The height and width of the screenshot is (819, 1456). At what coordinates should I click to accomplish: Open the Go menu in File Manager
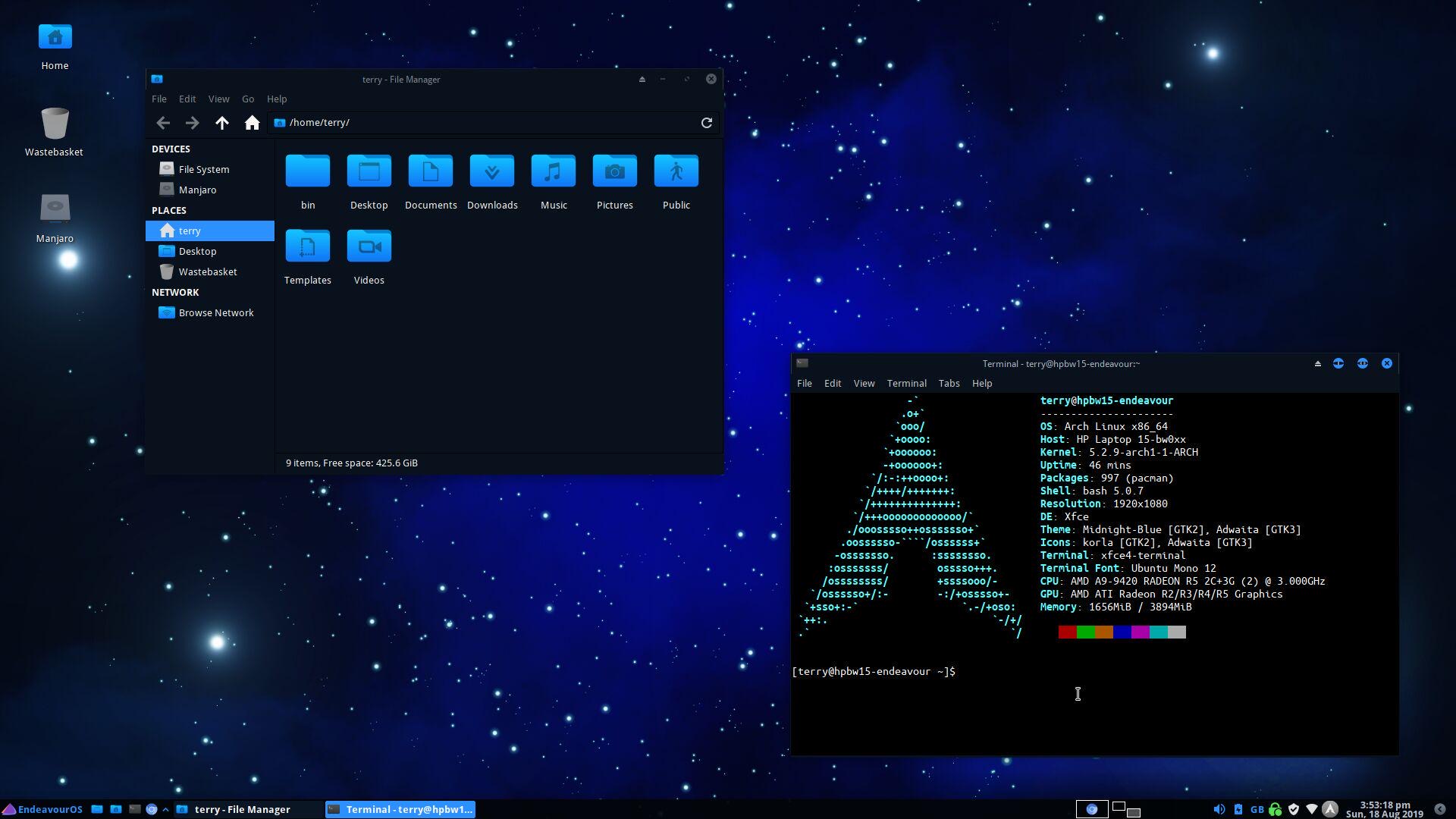point(248,99)
